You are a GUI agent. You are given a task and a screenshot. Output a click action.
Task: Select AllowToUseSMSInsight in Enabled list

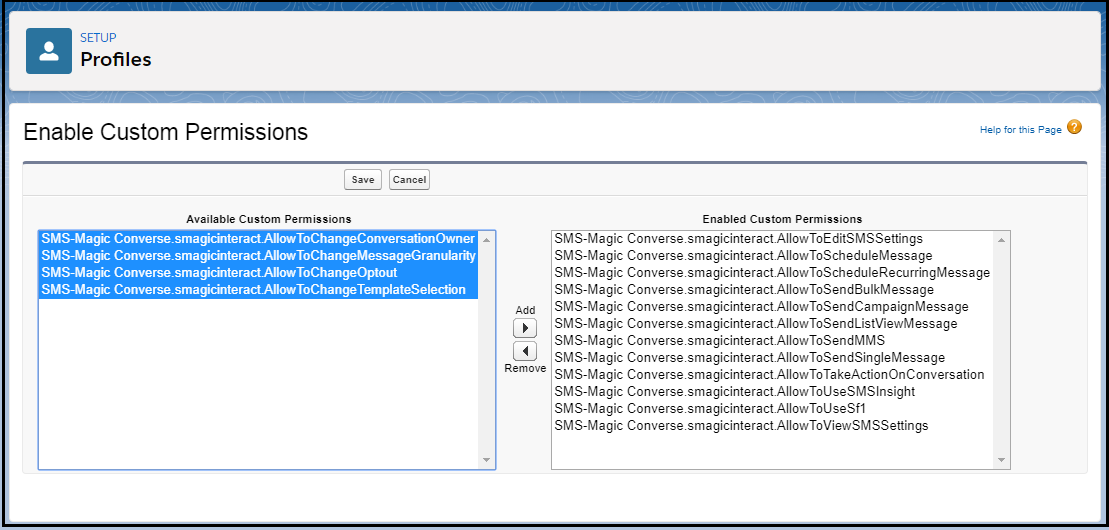click(772, 391)
